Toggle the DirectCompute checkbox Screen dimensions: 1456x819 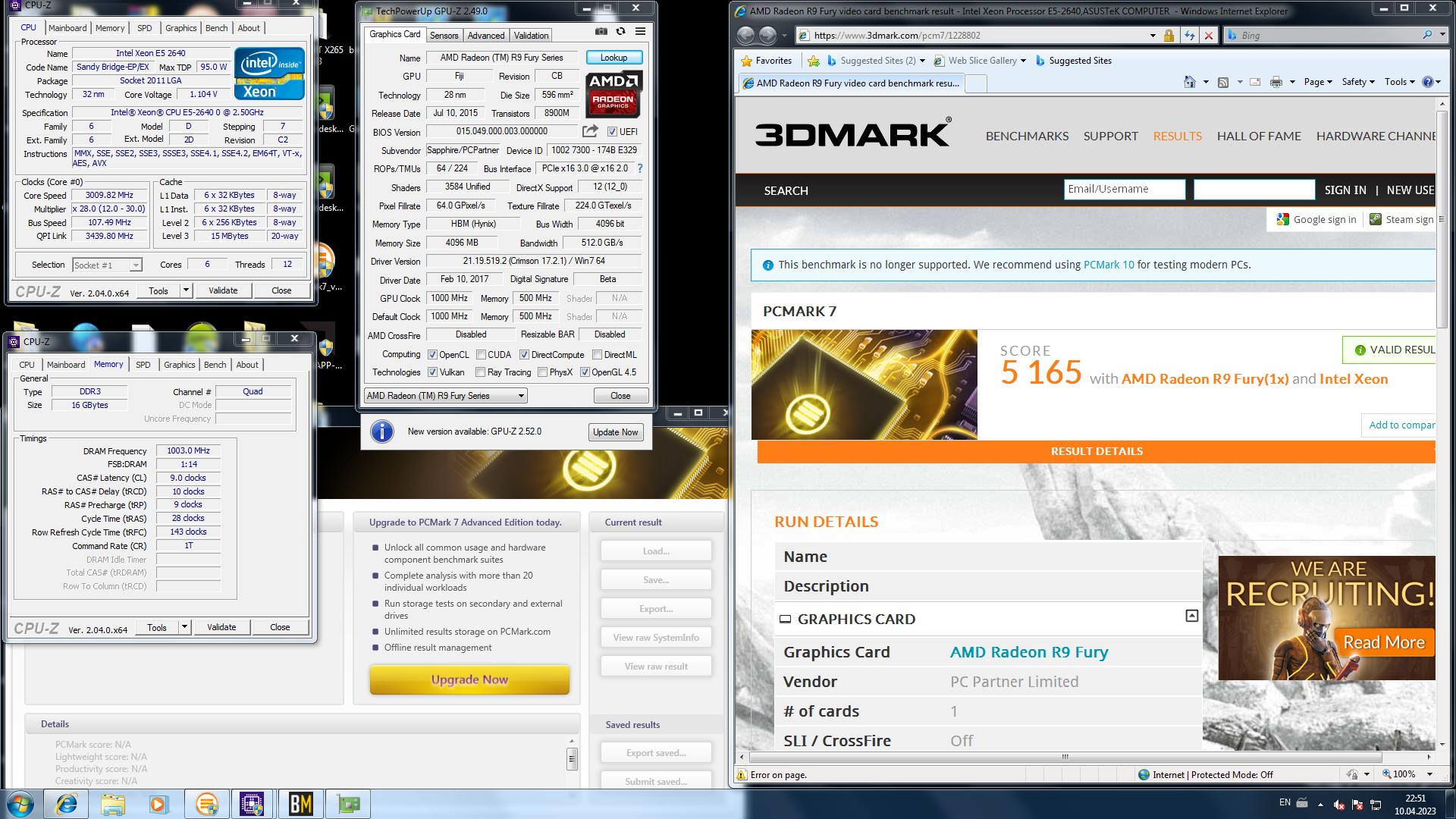coord(524,355)
